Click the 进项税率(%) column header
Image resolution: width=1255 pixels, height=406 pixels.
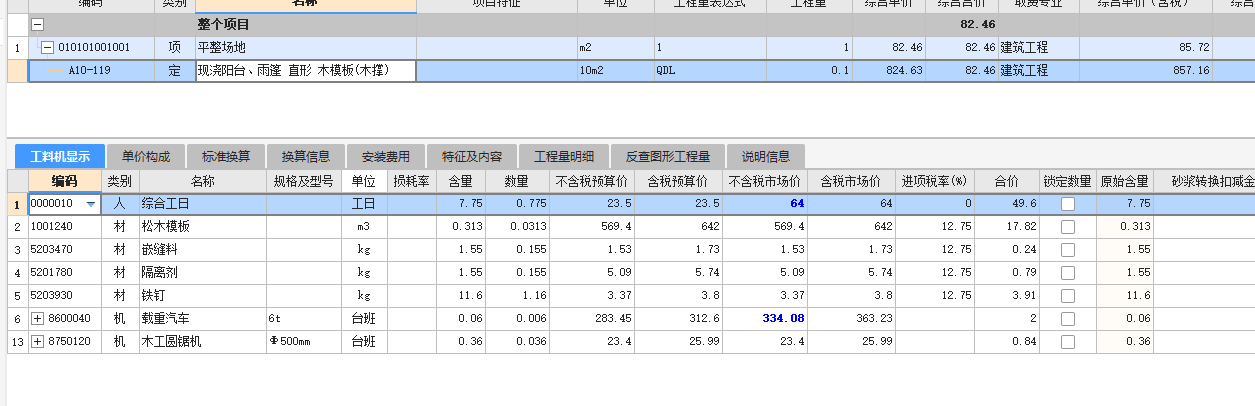(935, 181)
